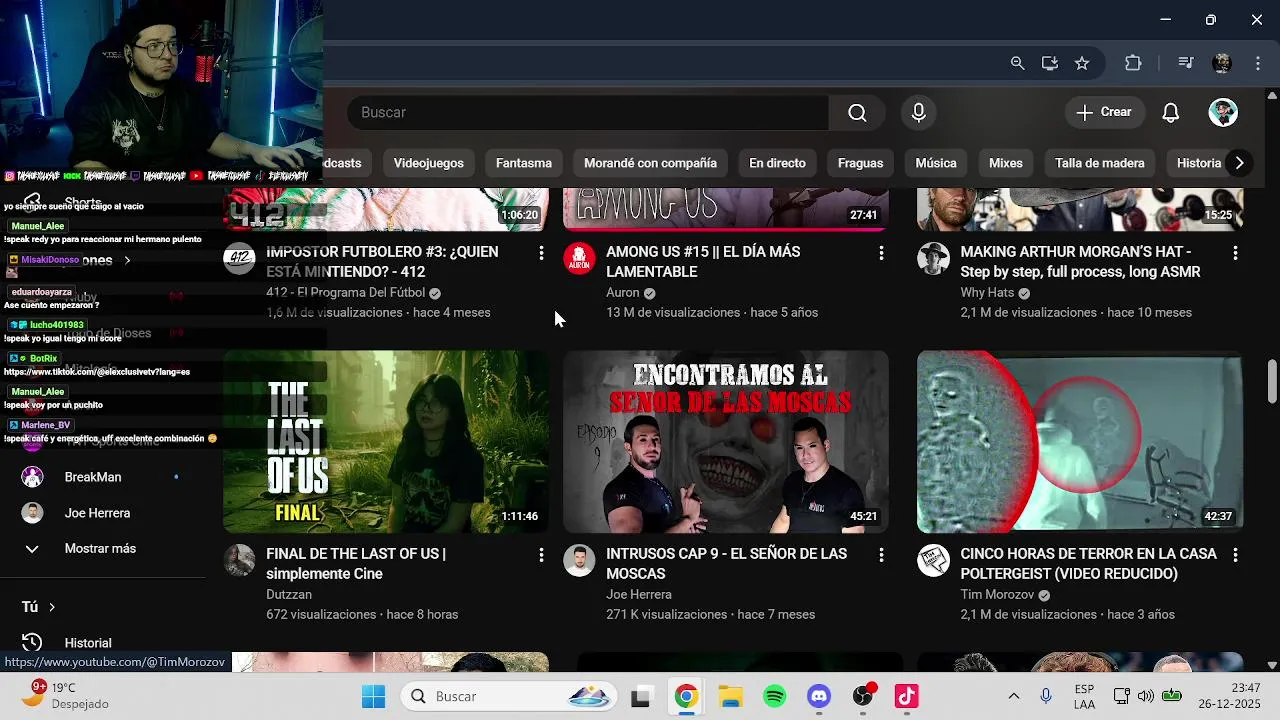
Task: Open the YouTube notifications bell
Action: [1171, 113]
